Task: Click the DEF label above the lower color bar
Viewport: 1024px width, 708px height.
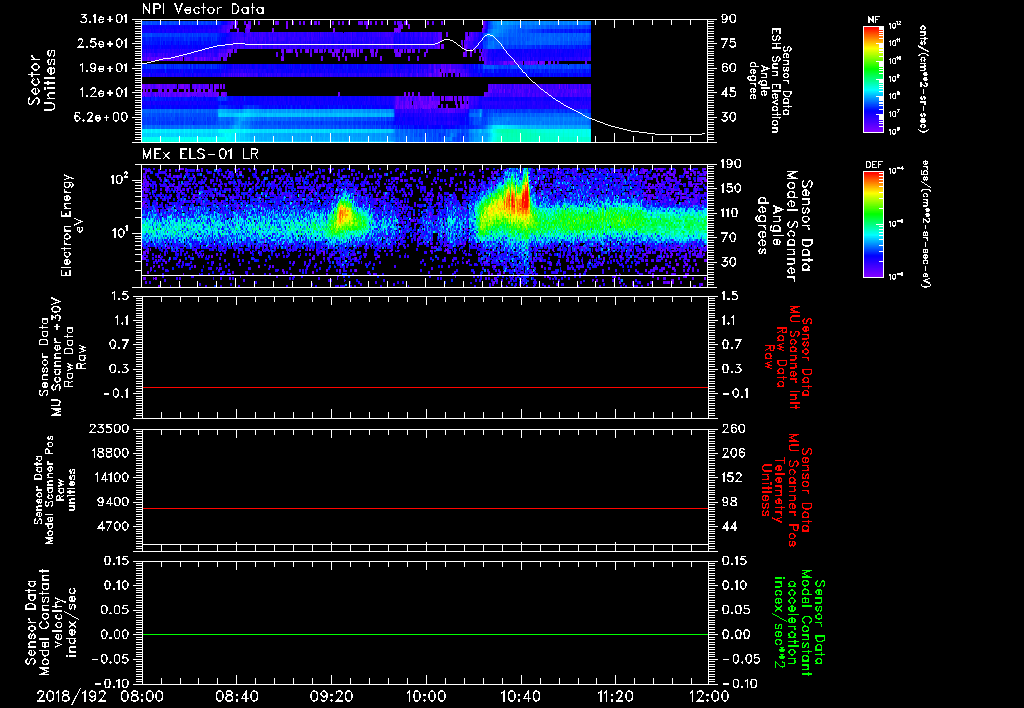Action: tap(873, 165)
